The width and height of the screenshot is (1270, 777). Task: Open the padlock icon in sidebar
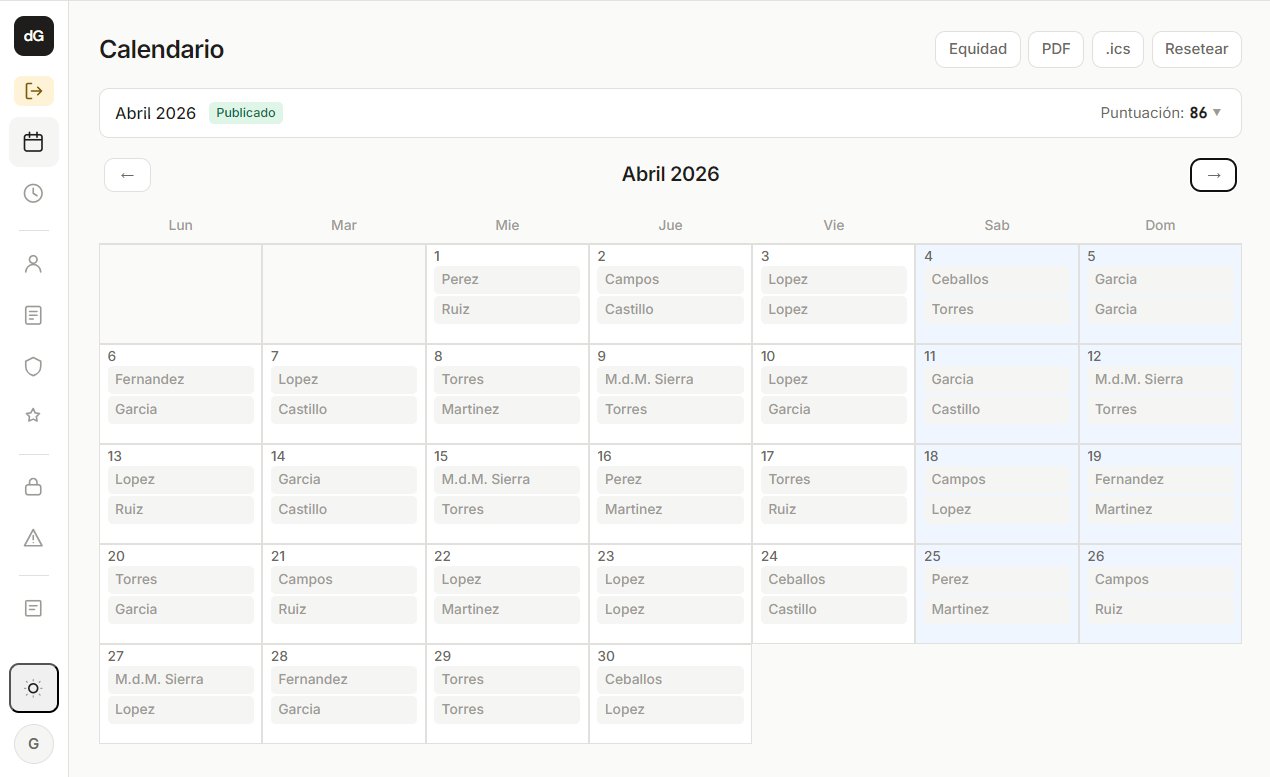tap(34, 487)
